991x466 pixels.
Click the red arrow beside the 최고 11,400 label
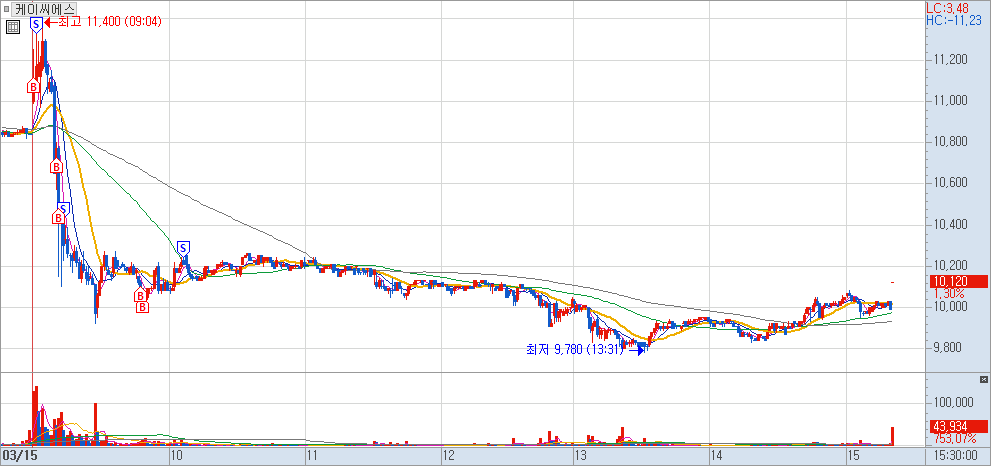click(x=50, y=21)
